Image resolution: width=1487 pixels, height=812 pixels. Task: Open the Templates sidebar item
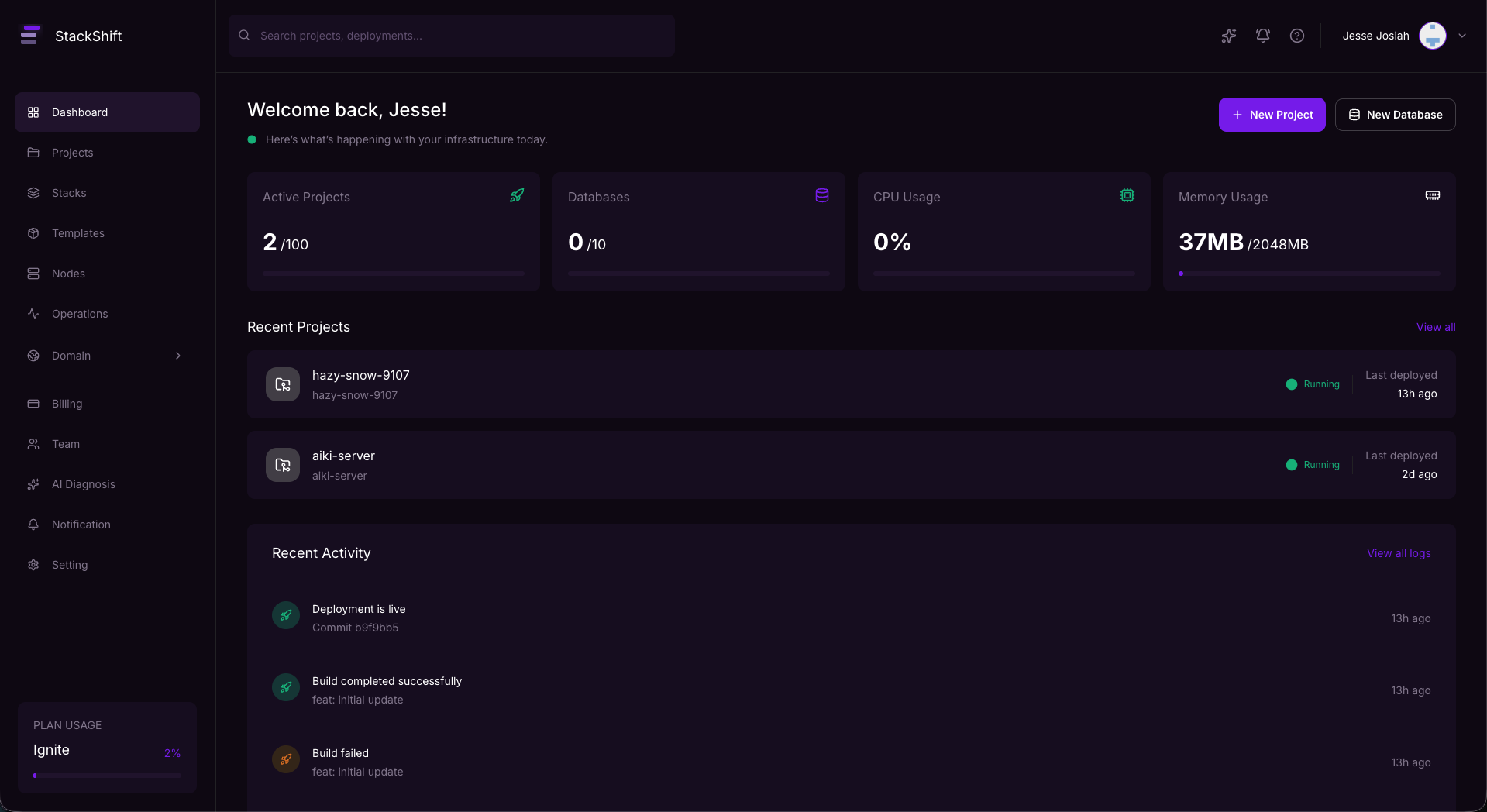coord(78,233)
